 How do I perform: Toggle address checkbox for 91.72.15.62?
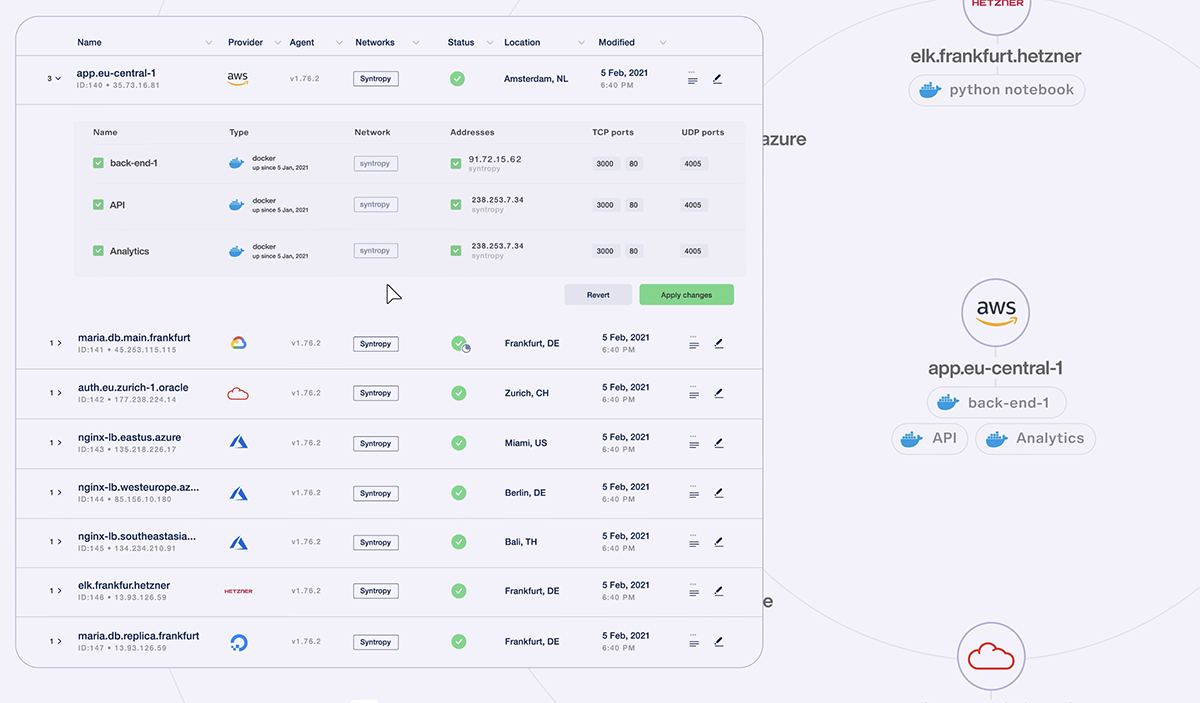pyautogui.click(x=456, y=163)
